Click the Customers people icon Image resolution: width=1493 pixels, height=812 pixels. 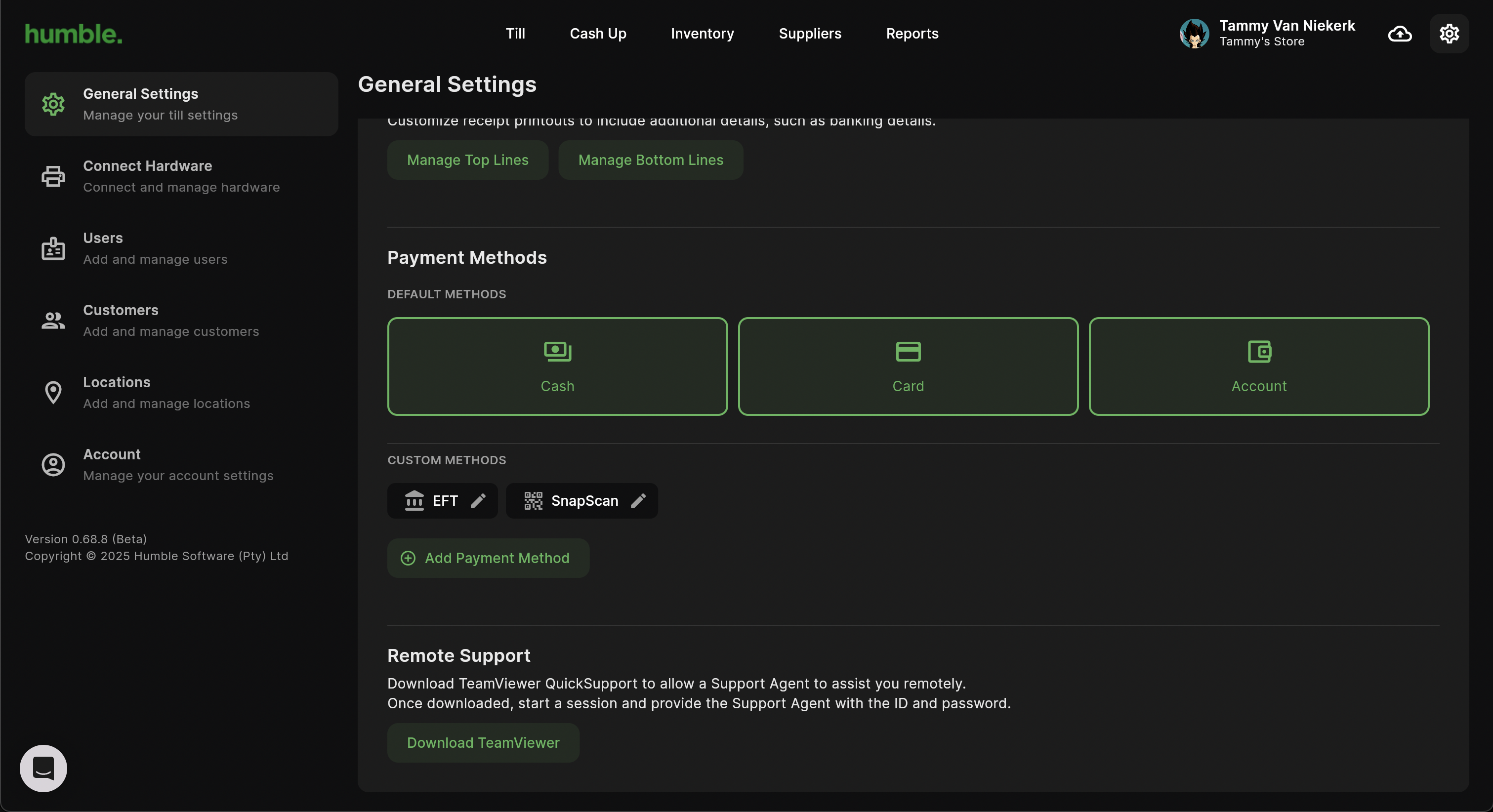(53, 321)
